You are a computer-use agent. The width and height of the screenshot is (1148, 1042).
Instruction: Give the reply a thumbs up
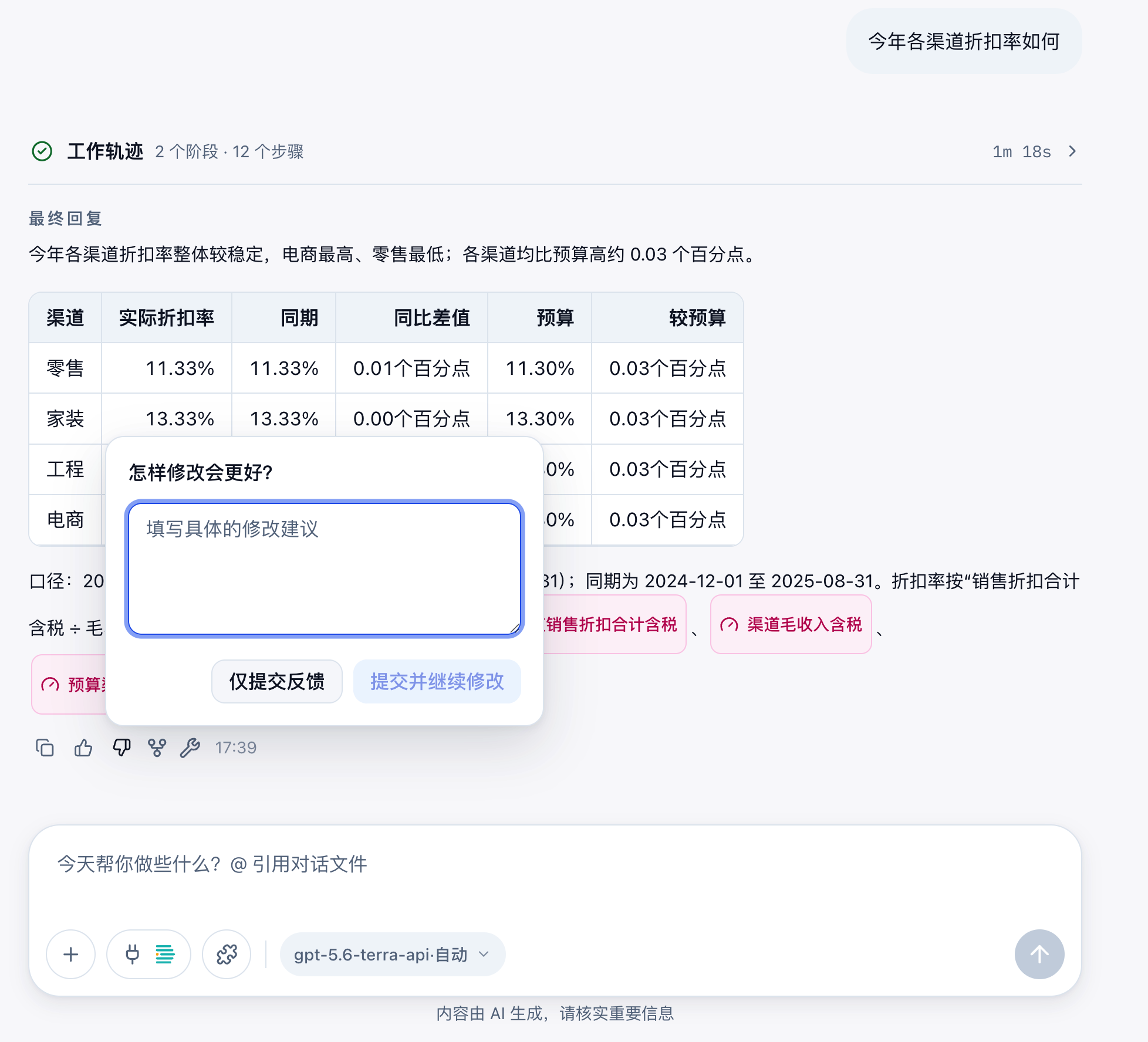click(x=83, y=747)
